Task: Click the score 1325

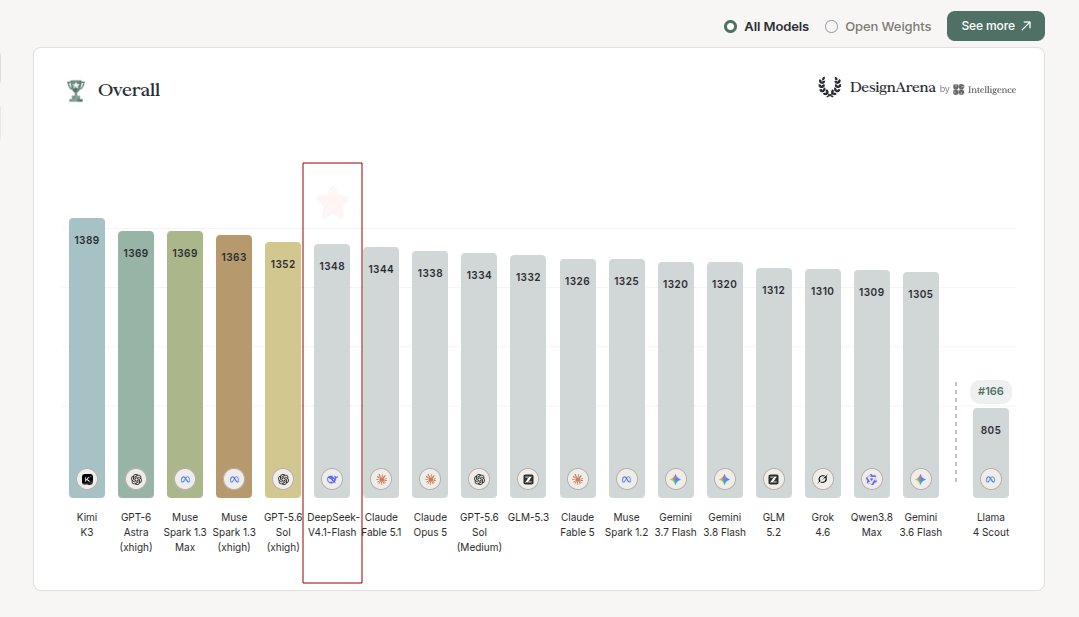Action: (626, 281)
